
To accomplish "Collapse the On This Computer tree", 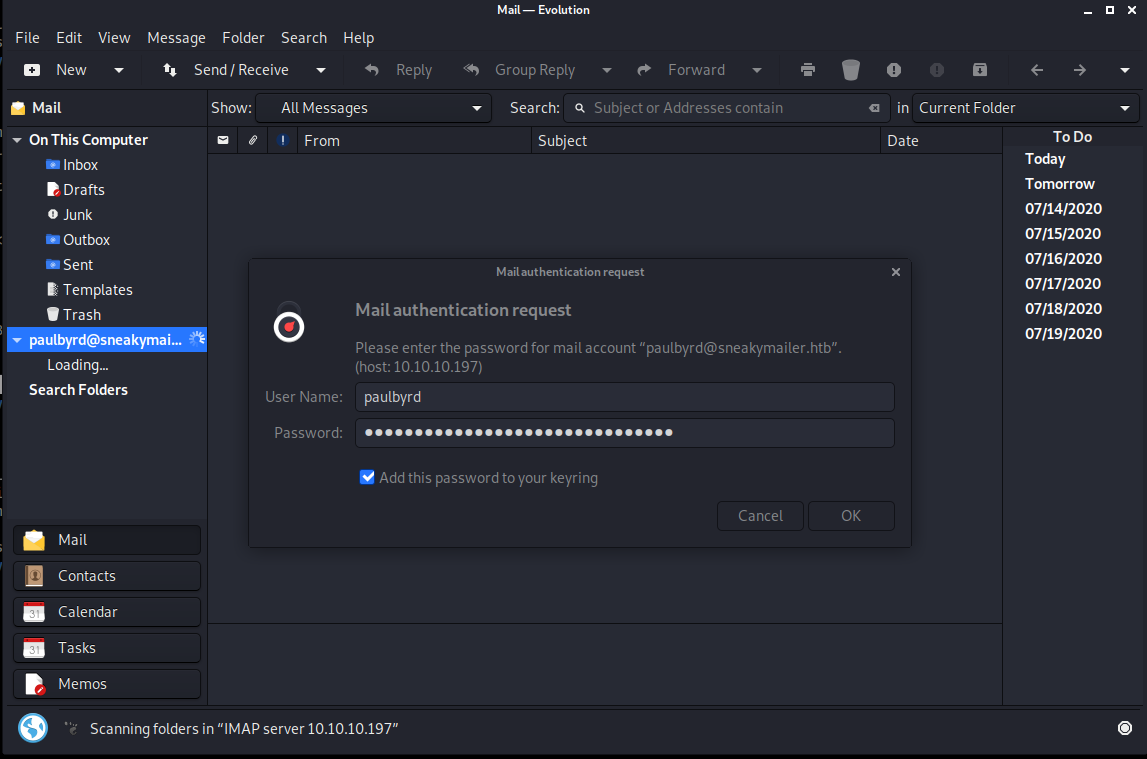I will click(x=17, y=140).
